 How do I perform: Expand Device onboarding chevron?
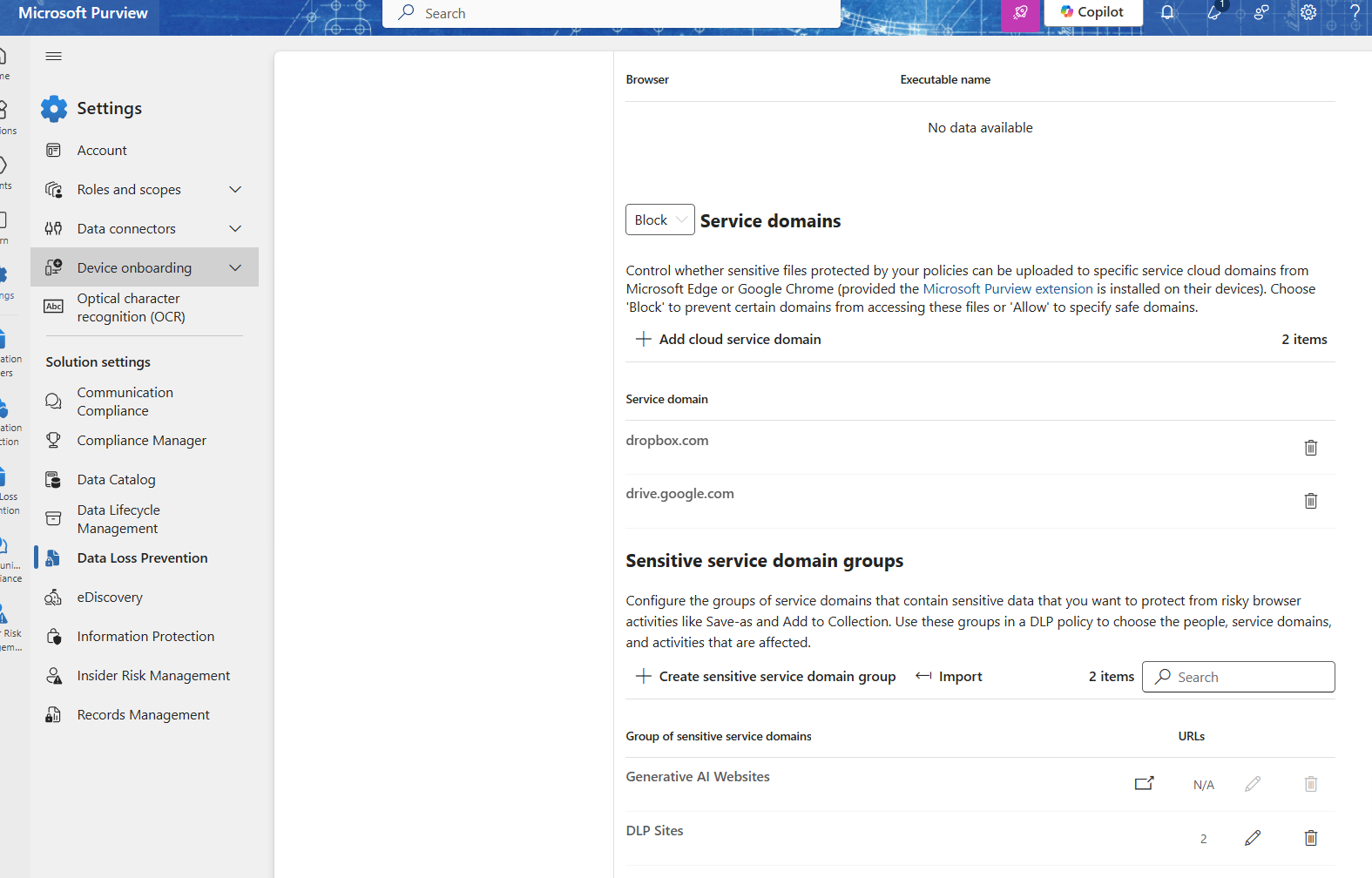(235, 267)
